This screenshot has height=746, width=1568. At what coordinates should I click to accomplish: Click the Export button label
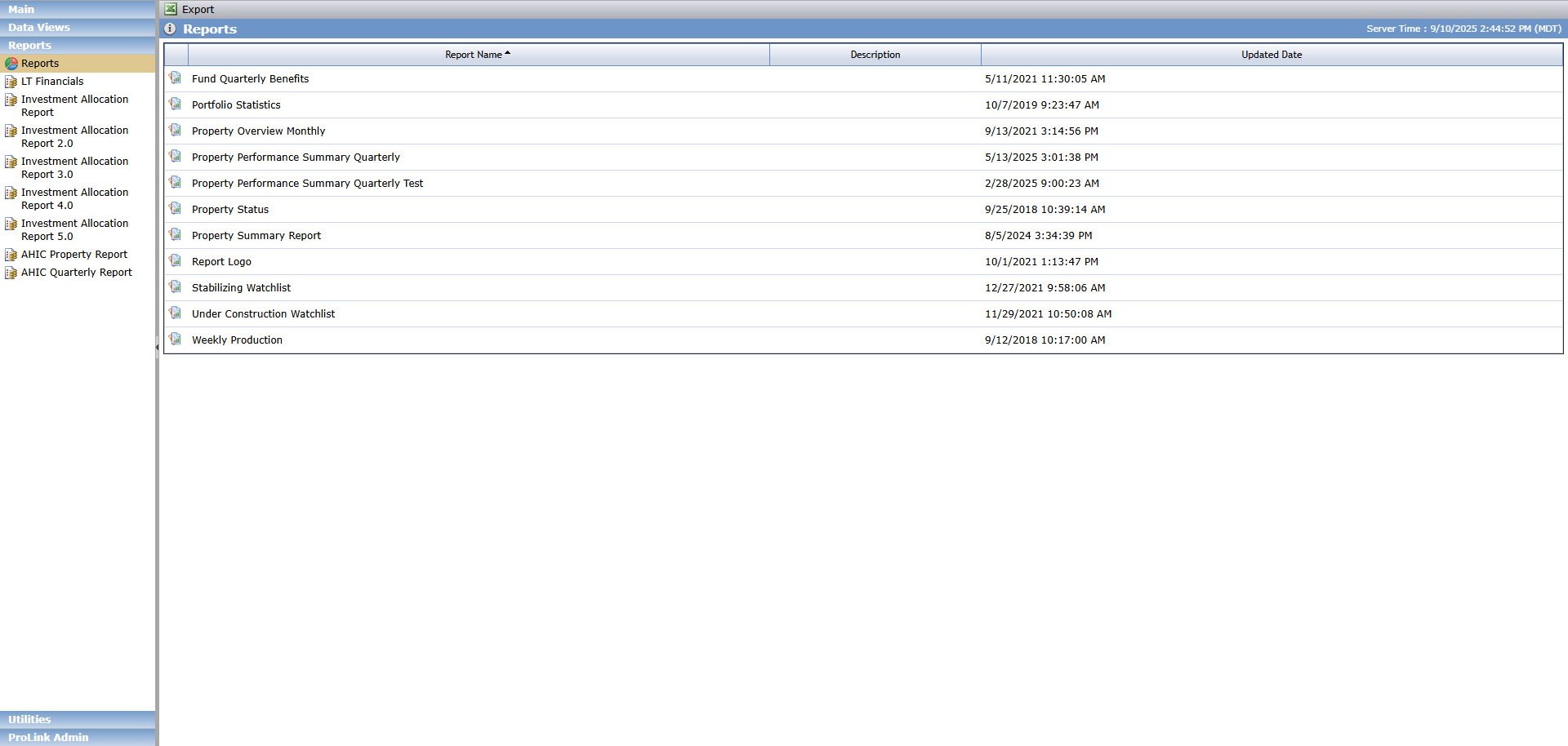pos(198,10)
